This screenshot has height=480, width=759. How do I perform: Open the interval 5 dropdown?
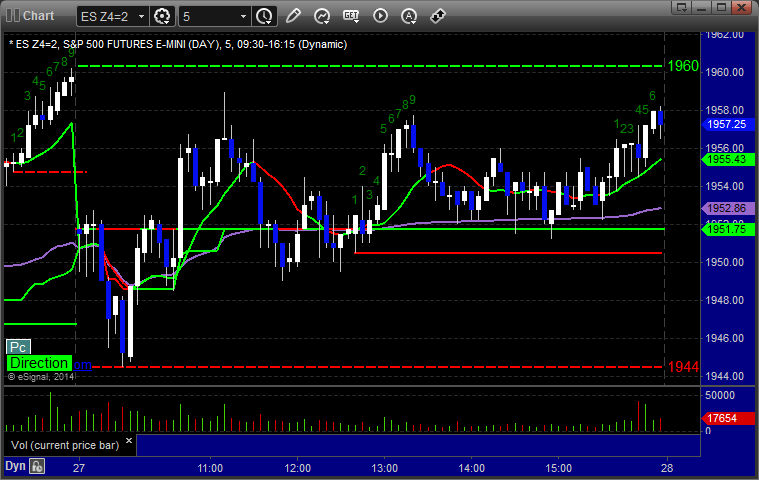[x=243, y=16]
